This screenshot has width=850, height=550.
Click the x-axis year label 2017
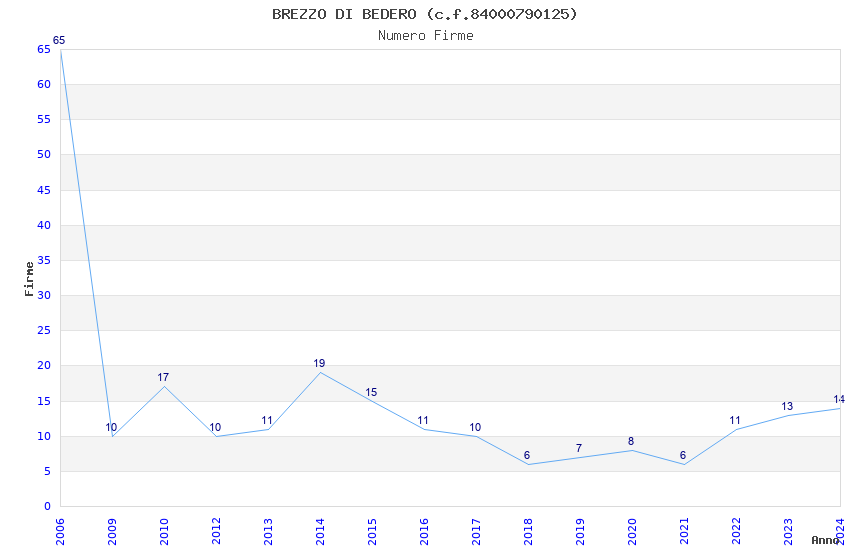pos(476,531)
